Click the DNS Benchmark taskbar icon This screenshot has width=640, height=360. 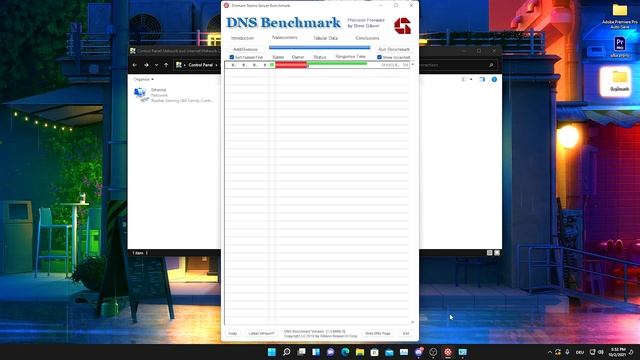(448, 352)
